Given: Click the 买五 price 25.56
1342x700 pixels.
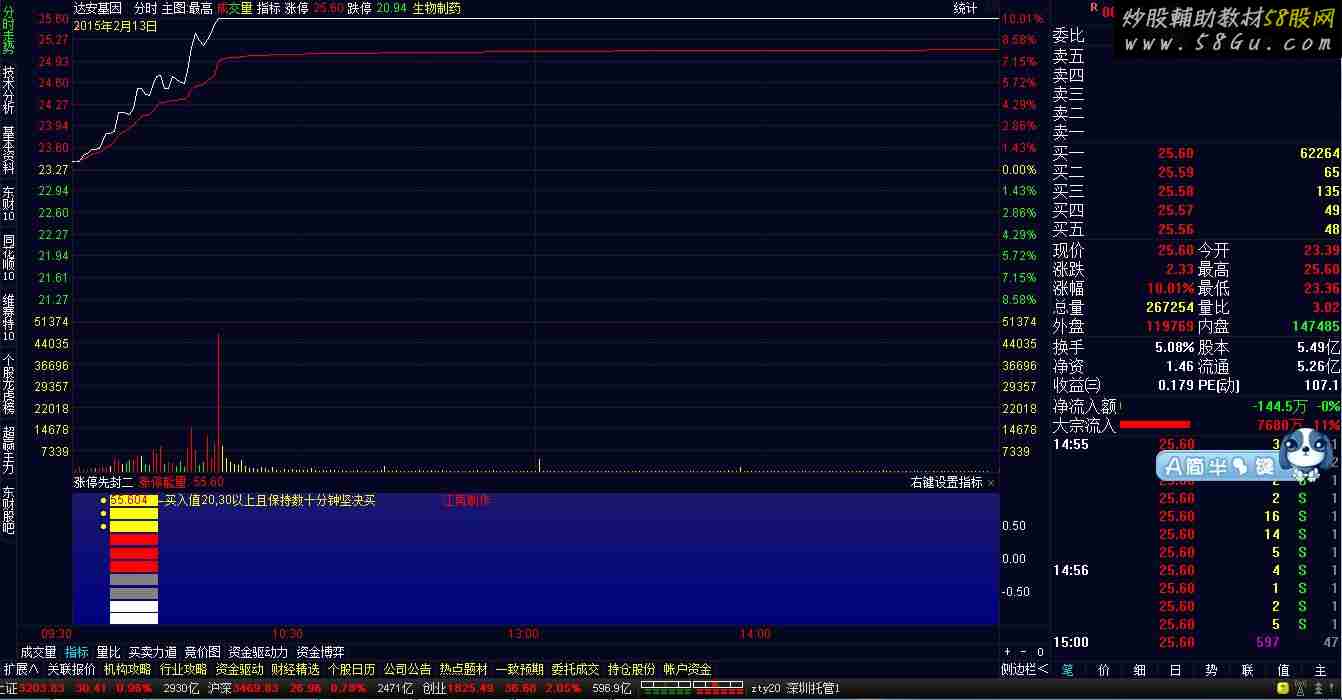Looking at the screenshot, I should pyautogui.click(x=1176, y=229).
